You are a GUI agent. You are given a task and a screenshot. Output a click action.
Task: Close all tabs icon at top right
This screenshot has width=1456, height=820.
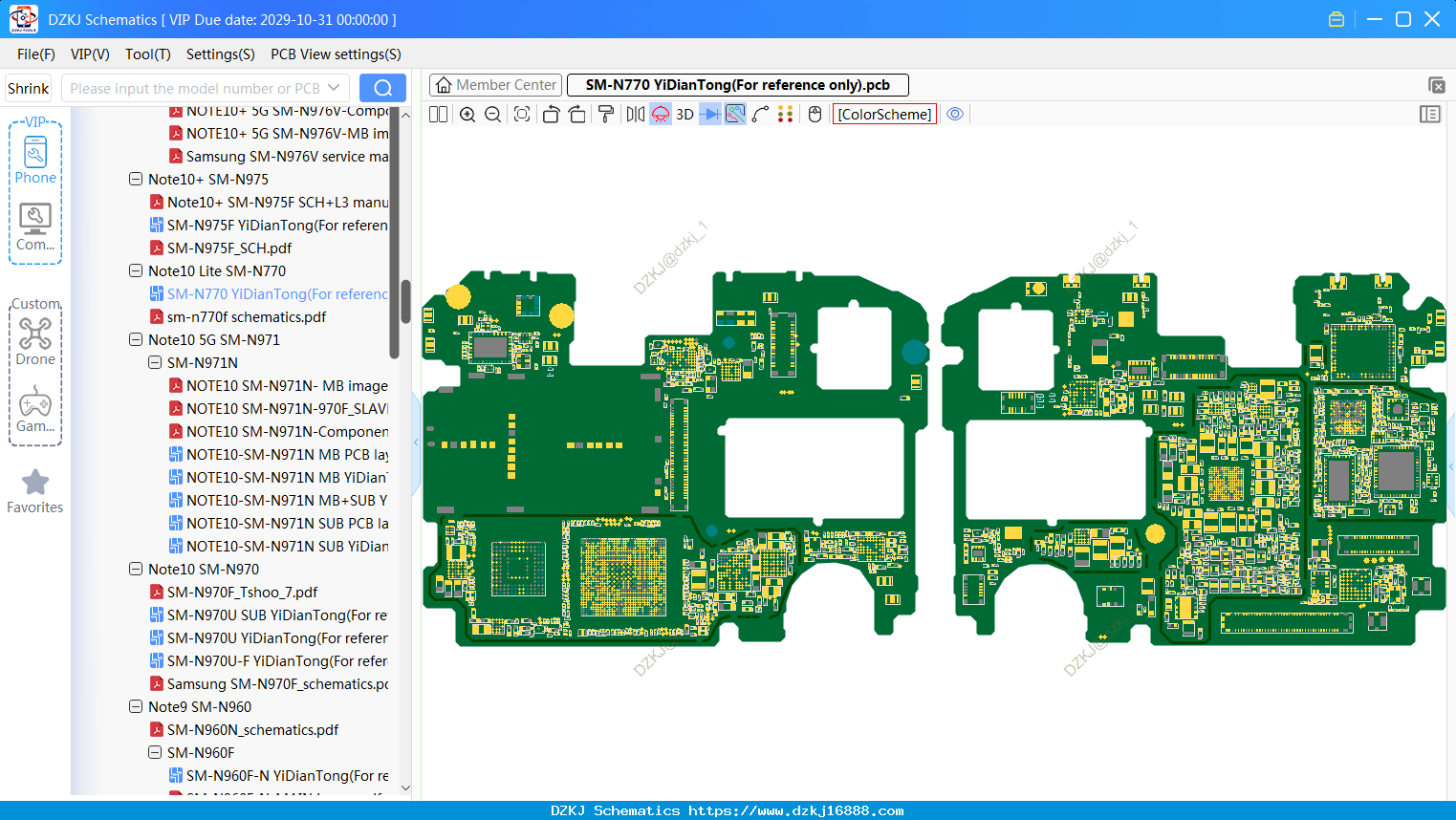pyautogui.click(x=1436, y=85)
